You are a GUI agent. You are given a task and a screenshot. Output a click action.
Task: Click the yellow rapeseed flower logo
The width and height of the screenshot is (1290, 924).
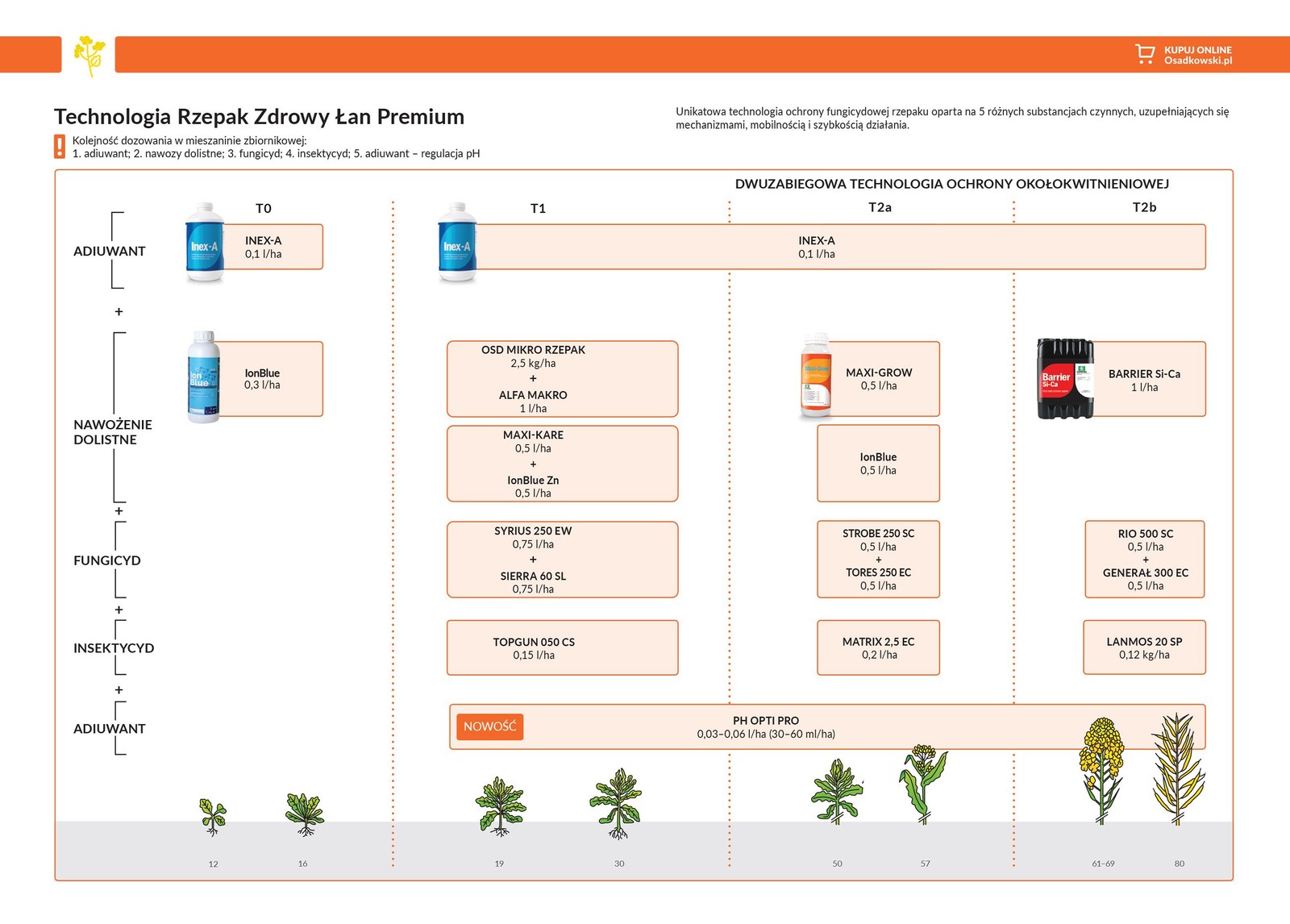(89, 55)
